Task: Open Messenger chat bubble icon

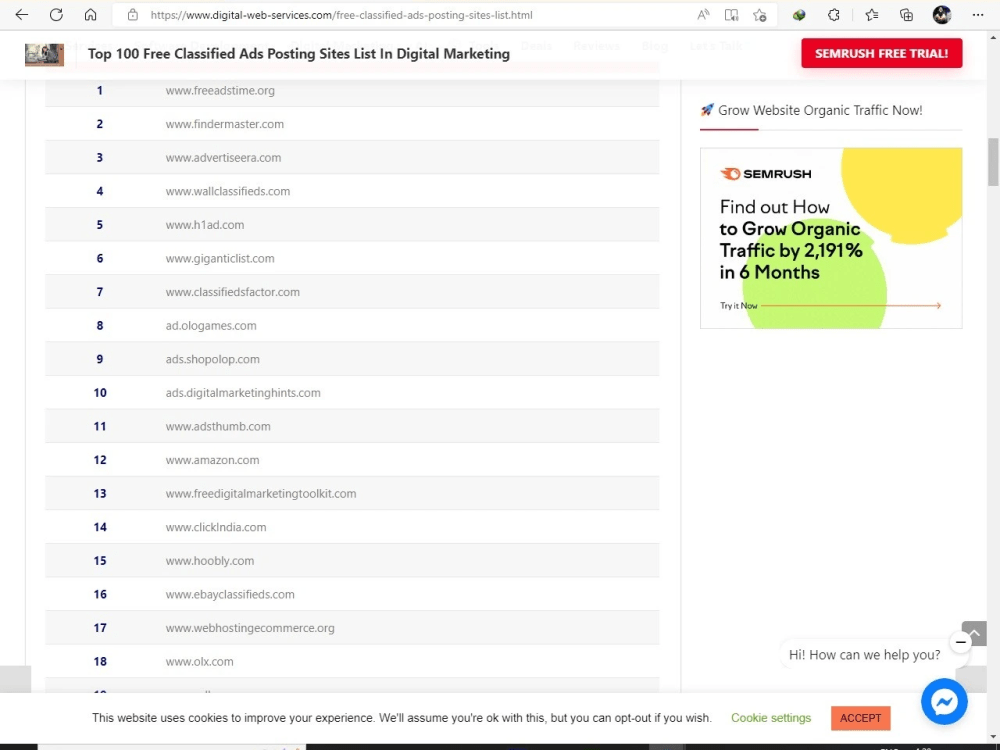Action: tap(945, 702)
